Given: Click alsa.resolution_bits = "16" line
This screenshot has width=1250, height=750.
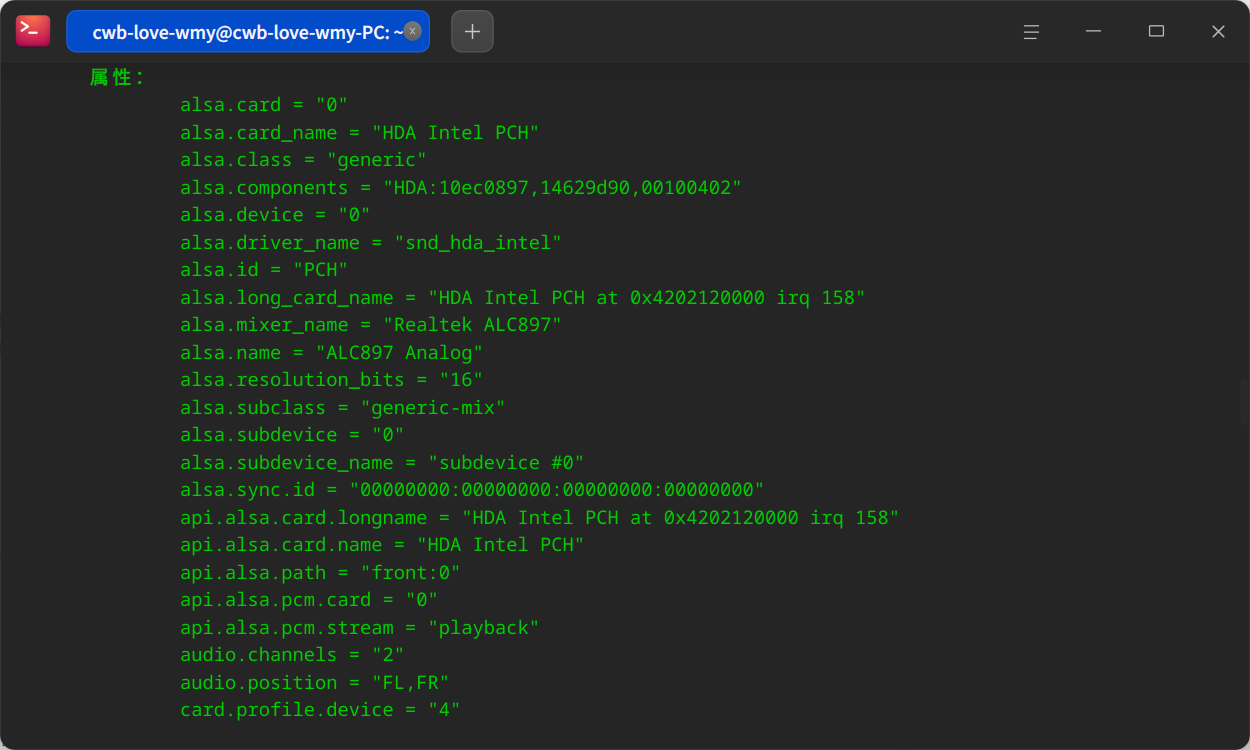Looking at the screenshot, I should click(x=332, y=380).
